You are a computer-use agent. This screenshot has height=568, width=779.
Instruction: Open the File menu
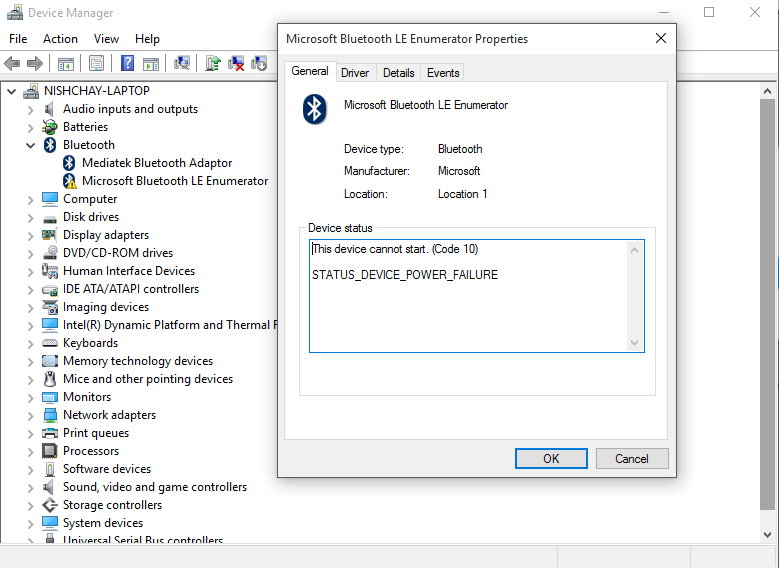pyautogui.click(x=18, y=39)
